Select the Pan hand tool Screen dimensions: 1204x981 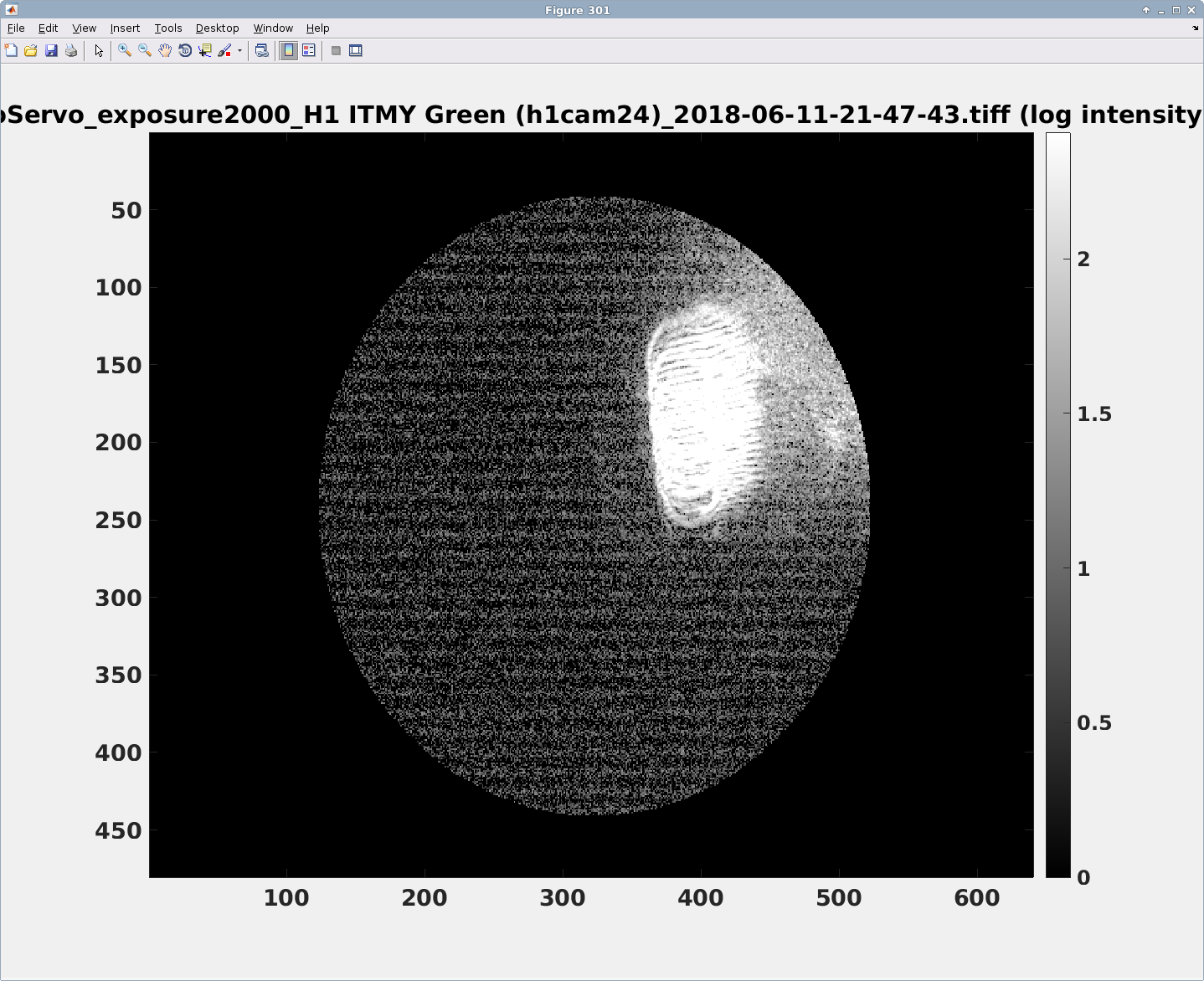[165, 50]
